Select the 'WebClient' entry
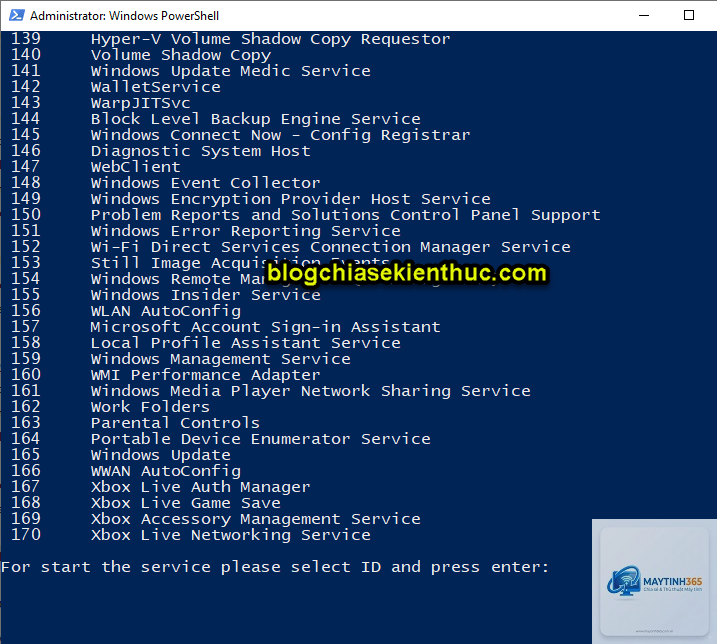This screenshot has width=717, height=644. [x=135, y=167]
